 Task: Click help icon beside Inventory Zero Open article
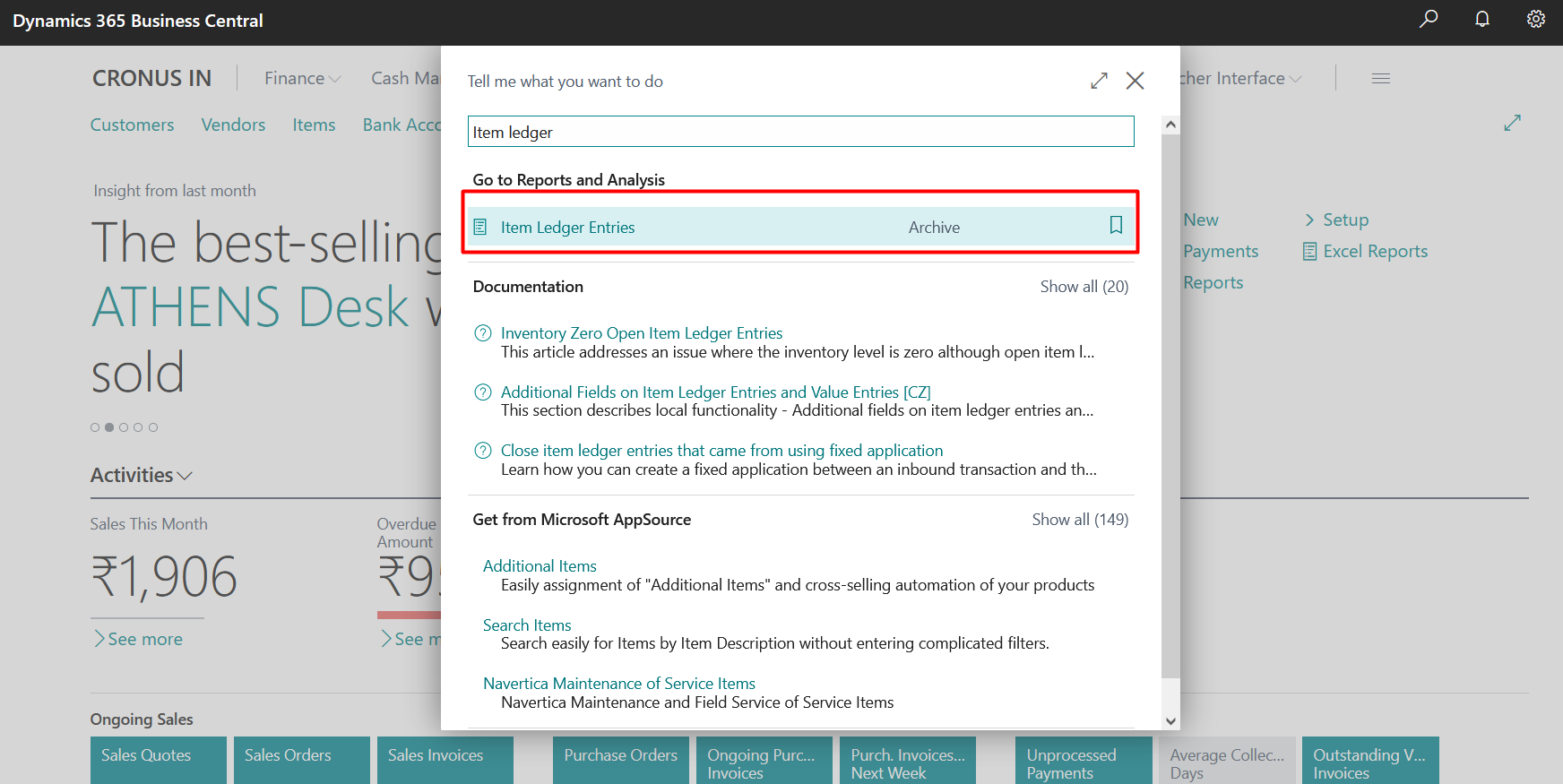[483, 333]
